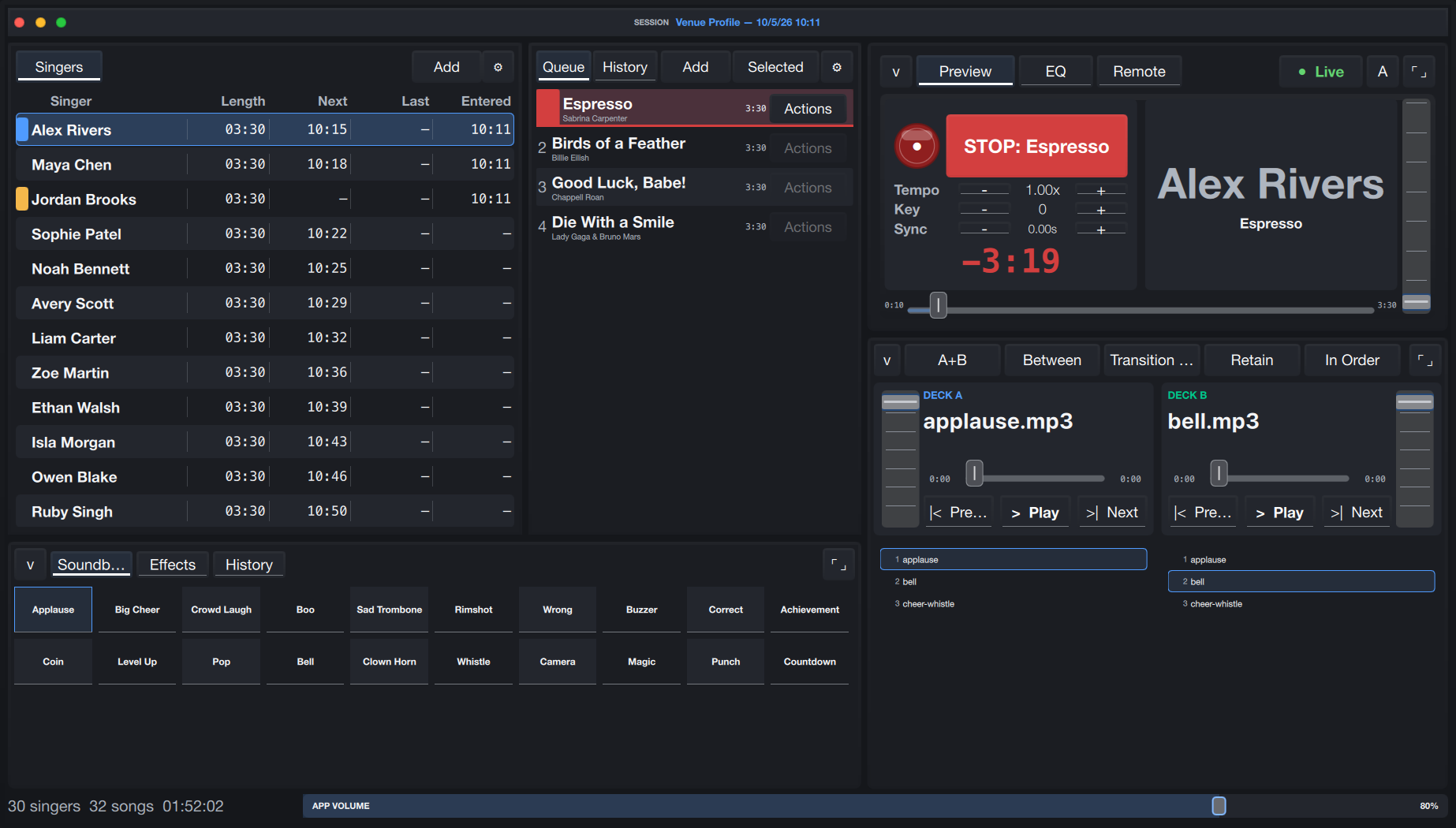Click the red record button beside STOP
Screen dimensions: 1456x828
click(917, 146)
